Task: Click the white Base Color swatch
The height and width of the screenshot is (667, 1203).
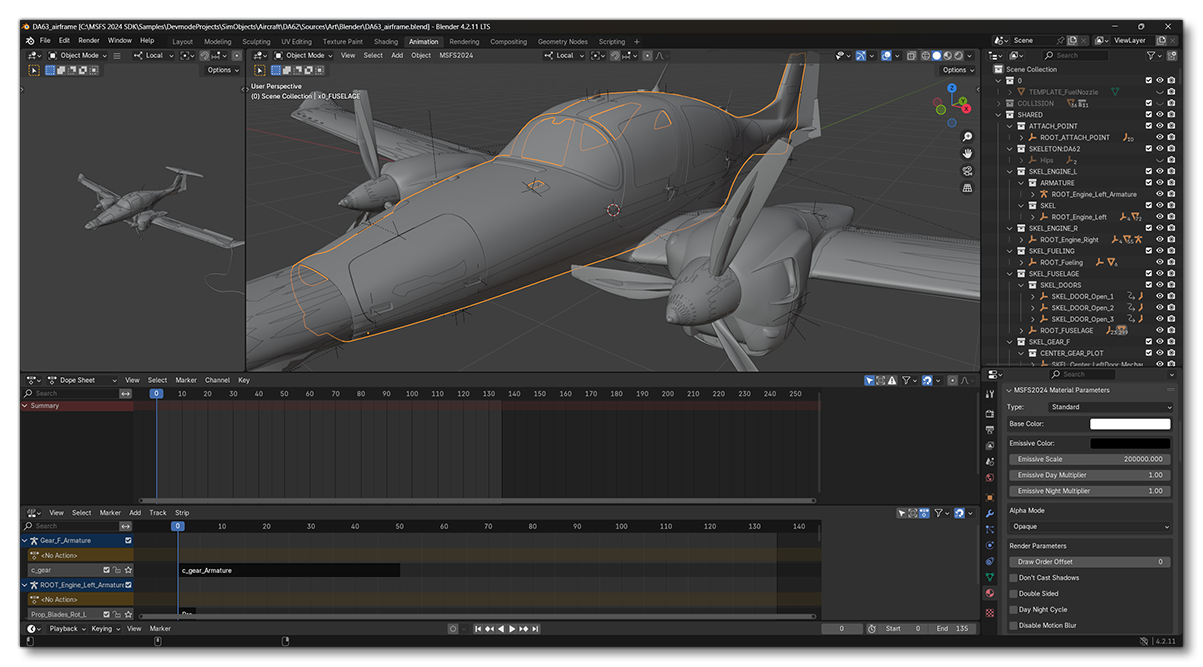Action: pos(1130,424)
